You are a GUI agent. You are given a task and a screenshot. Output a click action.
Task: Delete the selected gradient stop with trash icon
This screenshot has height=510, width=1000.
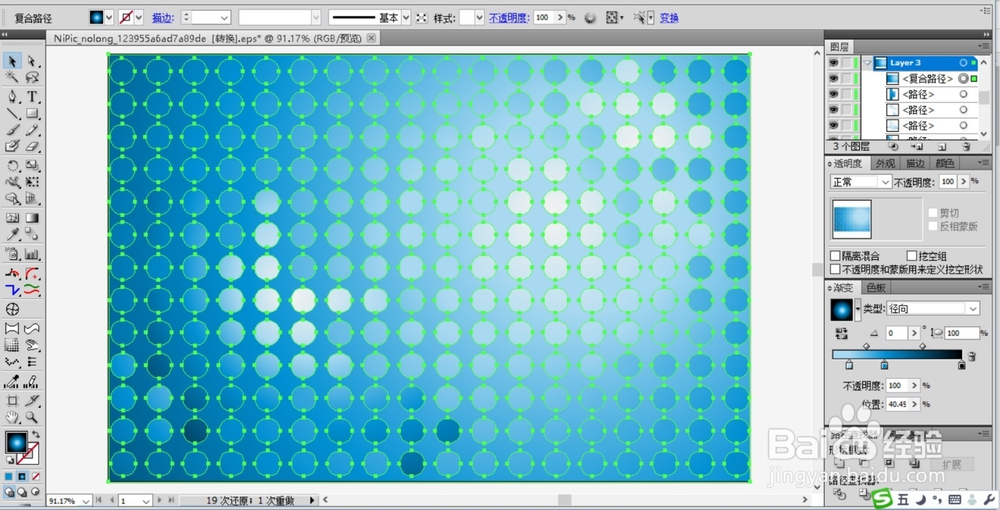[x=971, y=356]
